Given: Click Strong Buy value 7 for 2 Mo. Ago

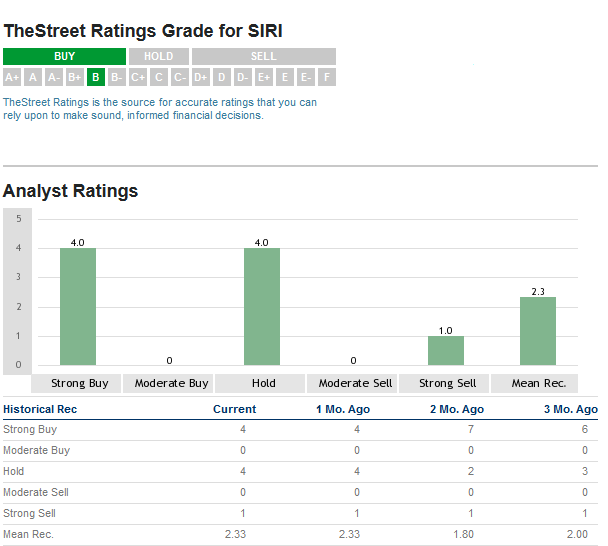Looking at the screenshot, I should pyautogui.click(x=471, y=430).
